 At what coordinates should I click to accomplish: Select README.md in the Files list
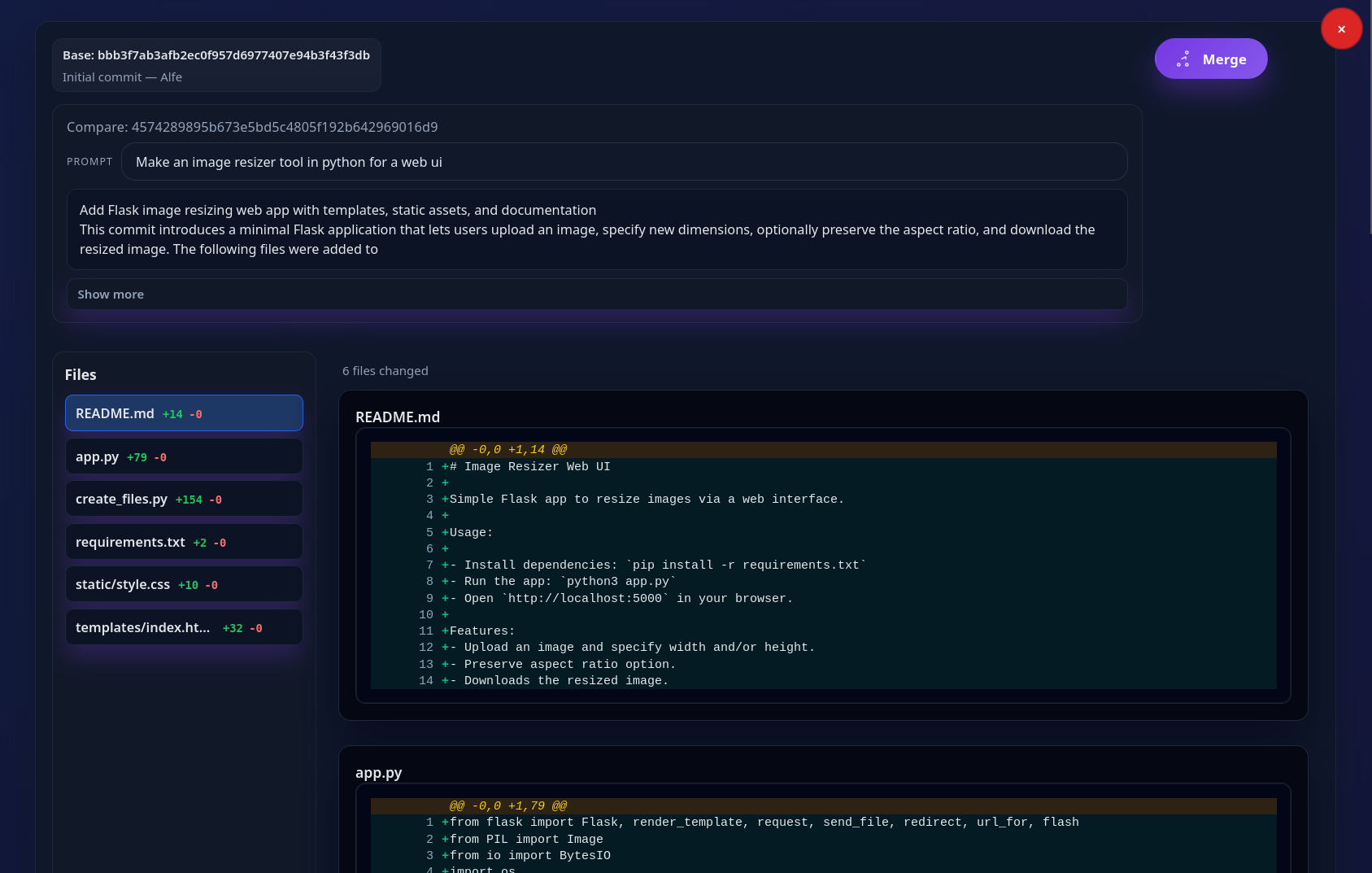click(184, 413)
